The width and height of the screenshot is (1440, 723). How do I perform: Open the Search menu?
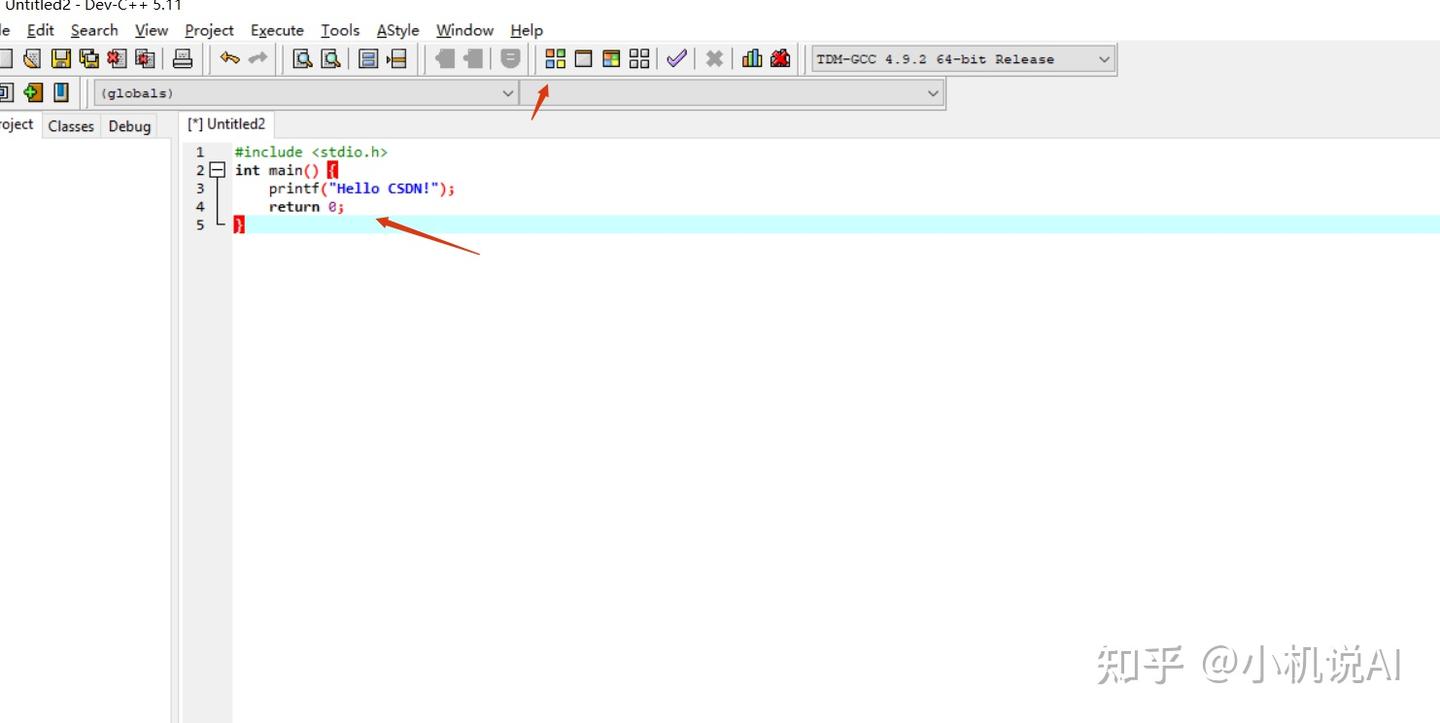tap(94, 30)
